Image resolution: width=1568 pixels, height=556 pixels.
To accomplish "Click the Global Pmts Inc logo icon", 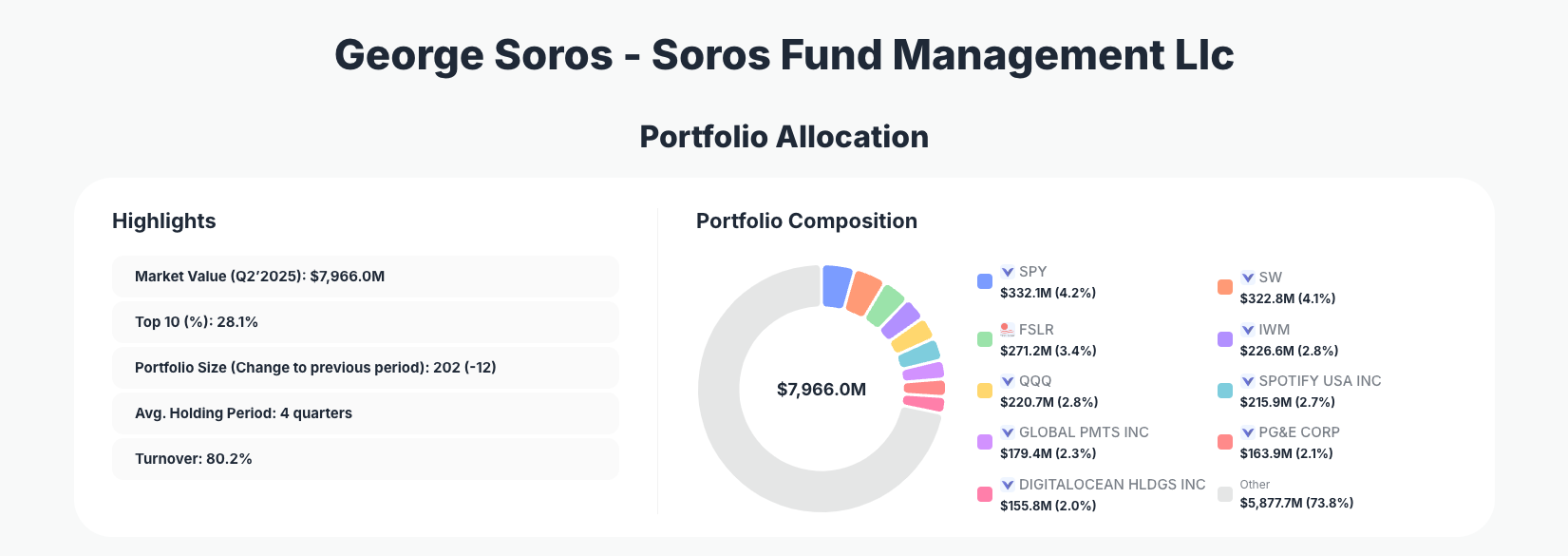I will click(1008, 432).
